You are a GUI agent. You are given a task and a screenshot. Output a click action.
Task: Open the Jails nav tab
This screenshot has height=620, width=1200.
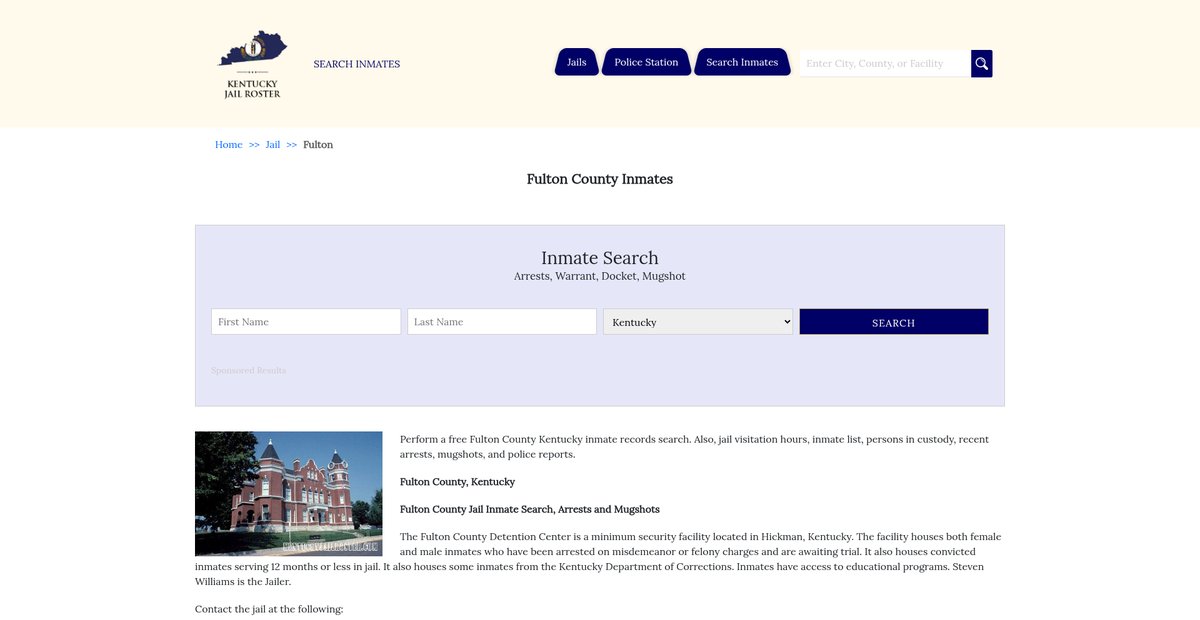[577, 62]
